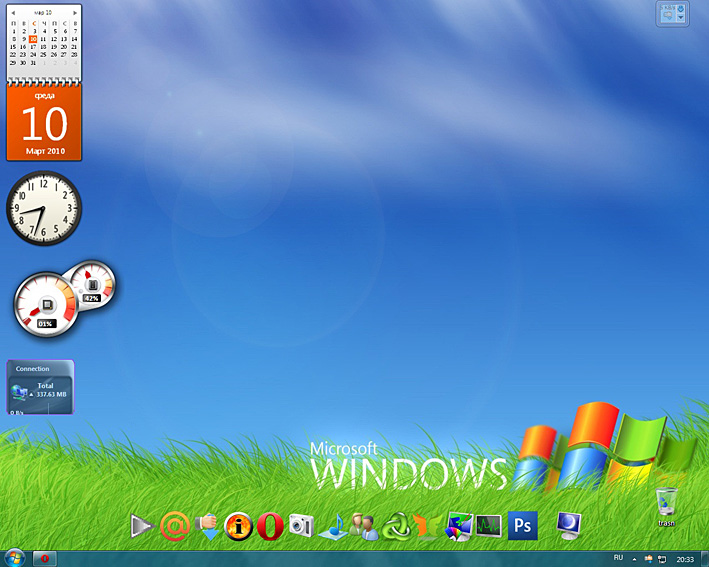Click the top-right gadget main icon area
The width and height of the screenshot is (709, 567).
click(x=668, y=14)
